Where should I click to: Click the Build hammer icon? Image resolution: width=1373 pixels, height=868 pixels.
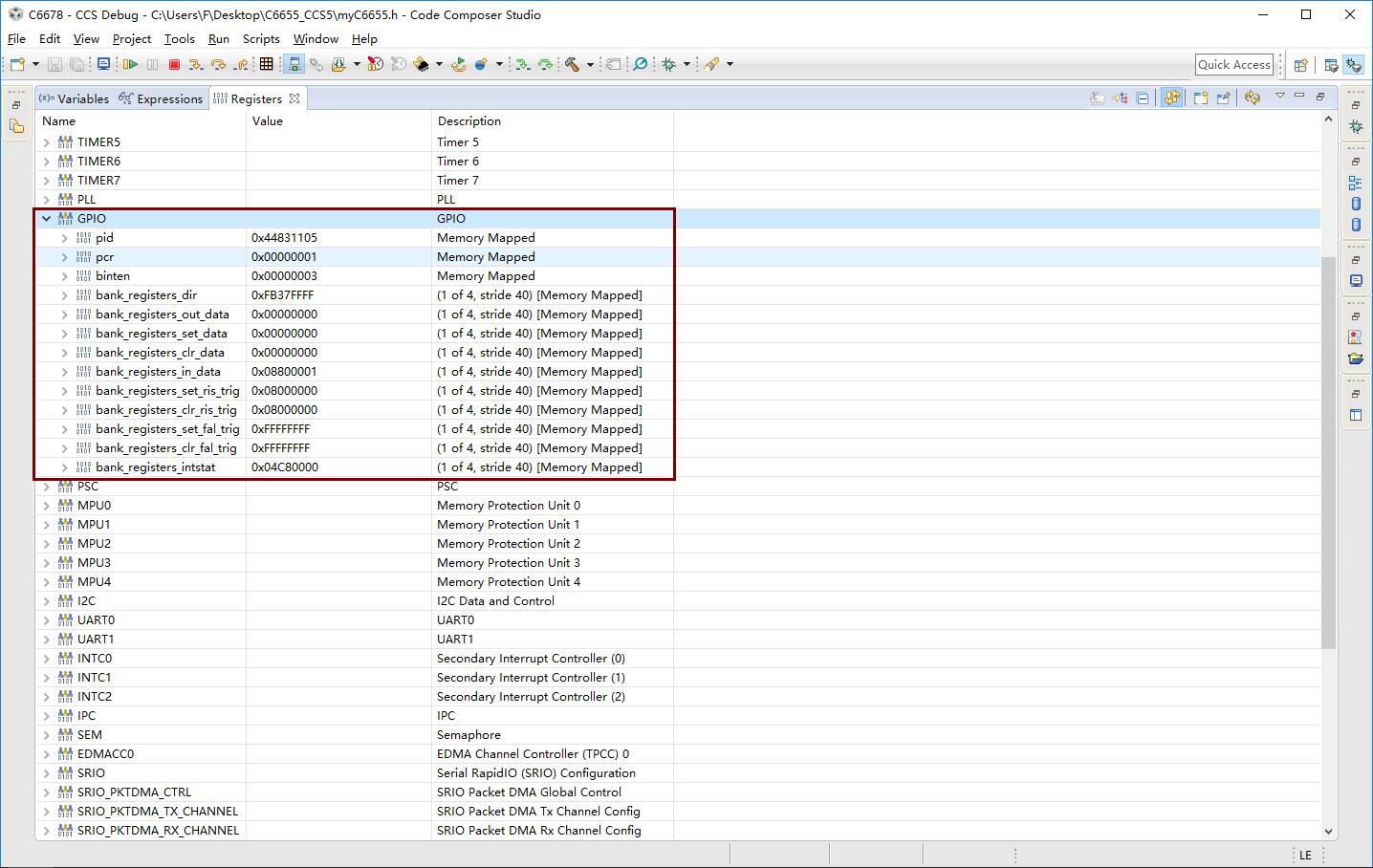tap(572, 64)
